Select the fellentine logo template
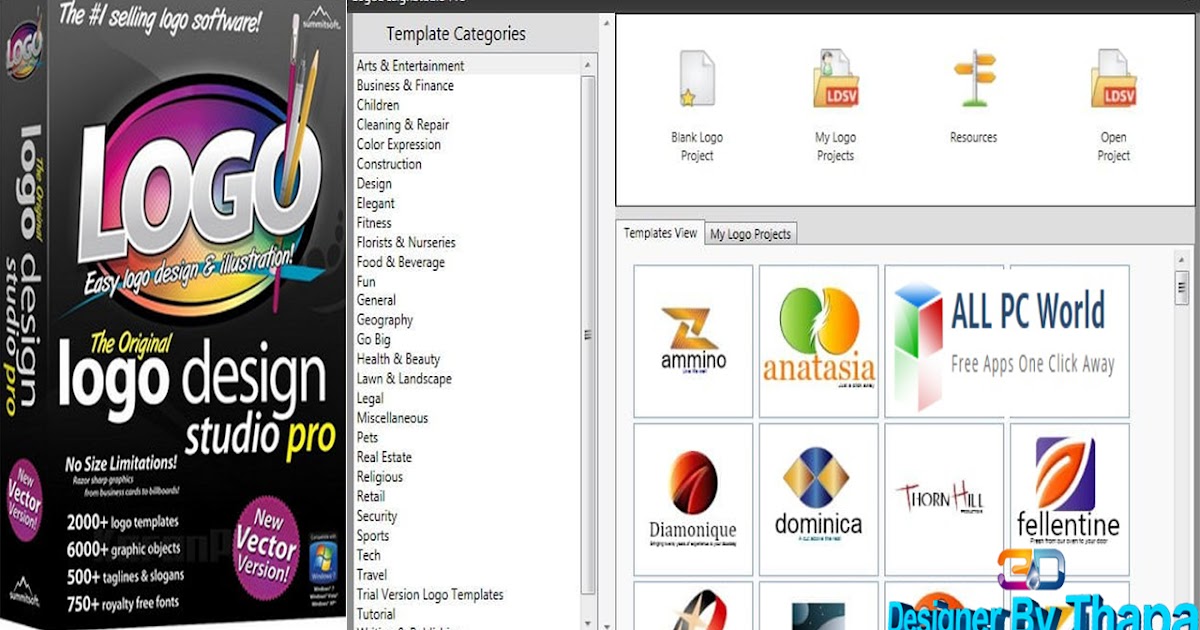Screen dimensions: 1200x630 point(1069,498)
